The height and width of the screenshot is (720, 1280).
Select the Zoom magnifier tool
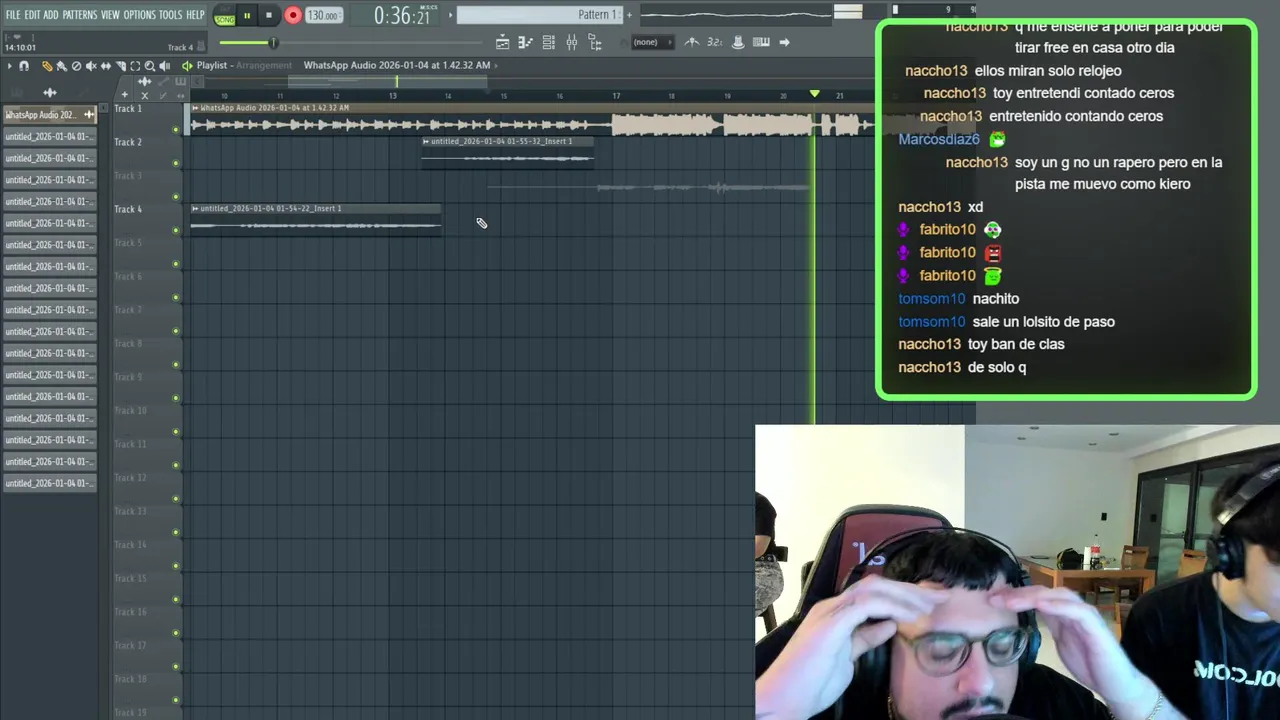(x=150, y=66)
